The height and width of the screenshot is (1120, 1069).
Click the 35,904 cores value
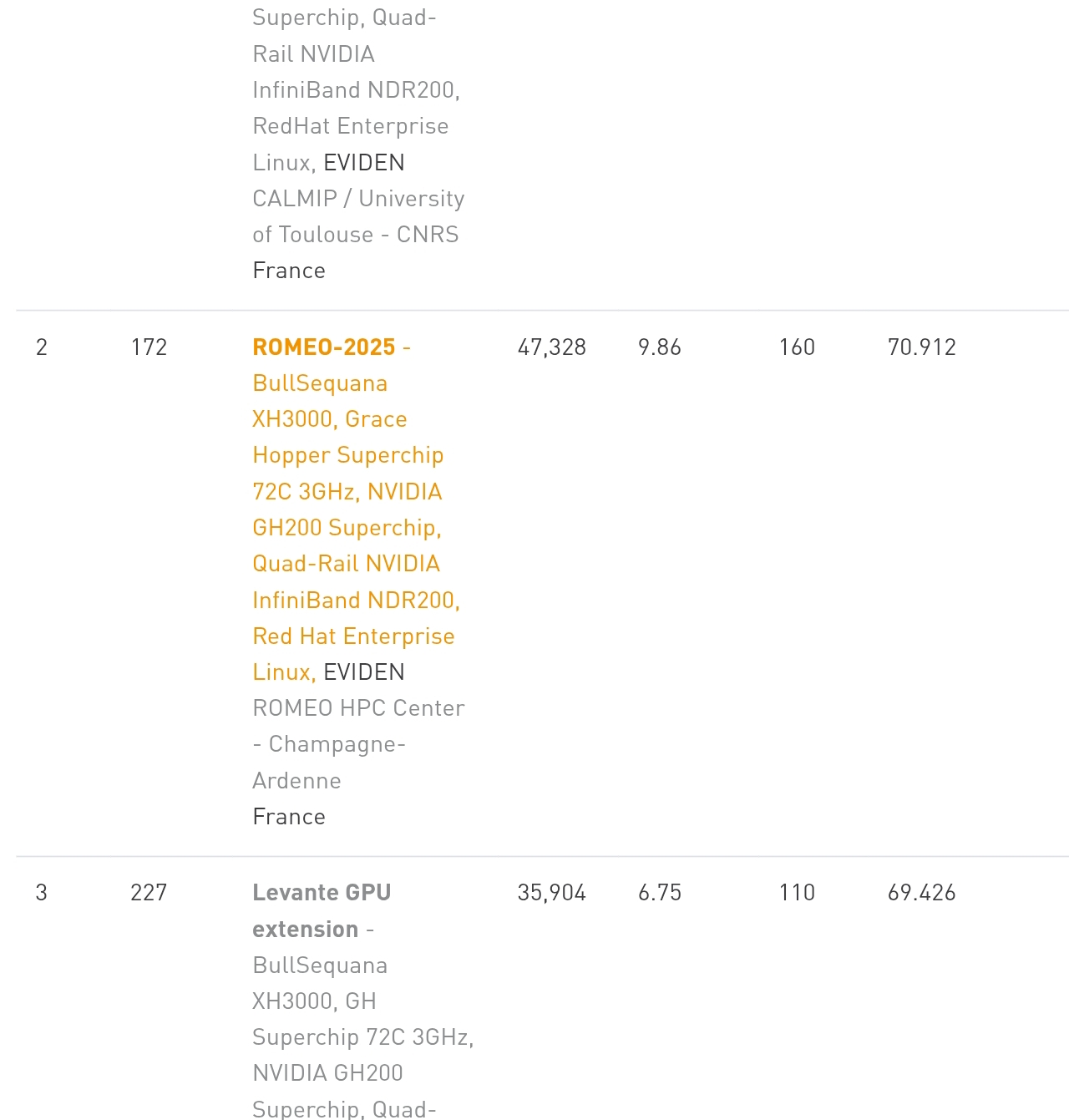[551, 893]
